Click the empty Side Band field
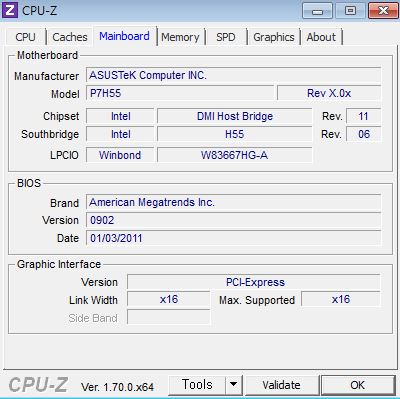The height and width of the screenshot is (399, 400). [169, 317]
